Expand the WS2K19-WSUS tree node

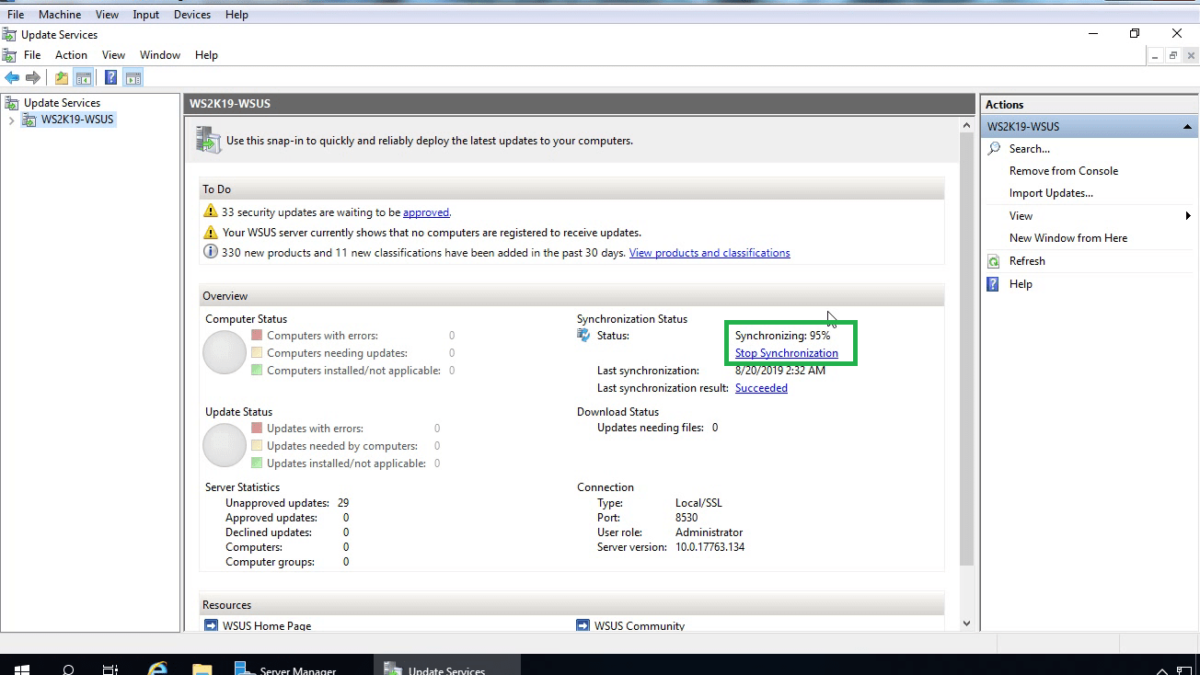[11, 120]
